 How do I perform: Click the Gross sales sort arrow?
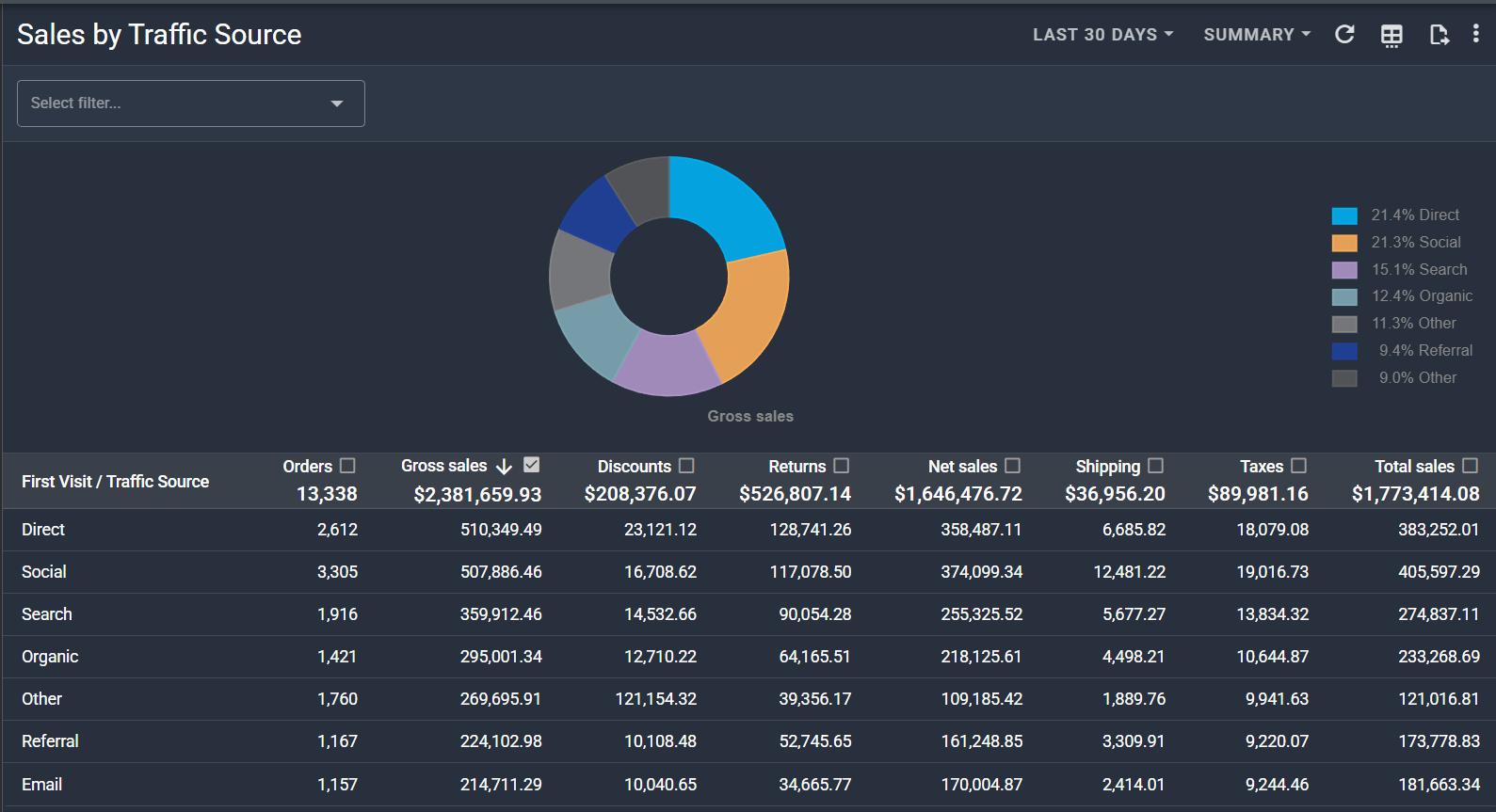click(x=504, y=467)
